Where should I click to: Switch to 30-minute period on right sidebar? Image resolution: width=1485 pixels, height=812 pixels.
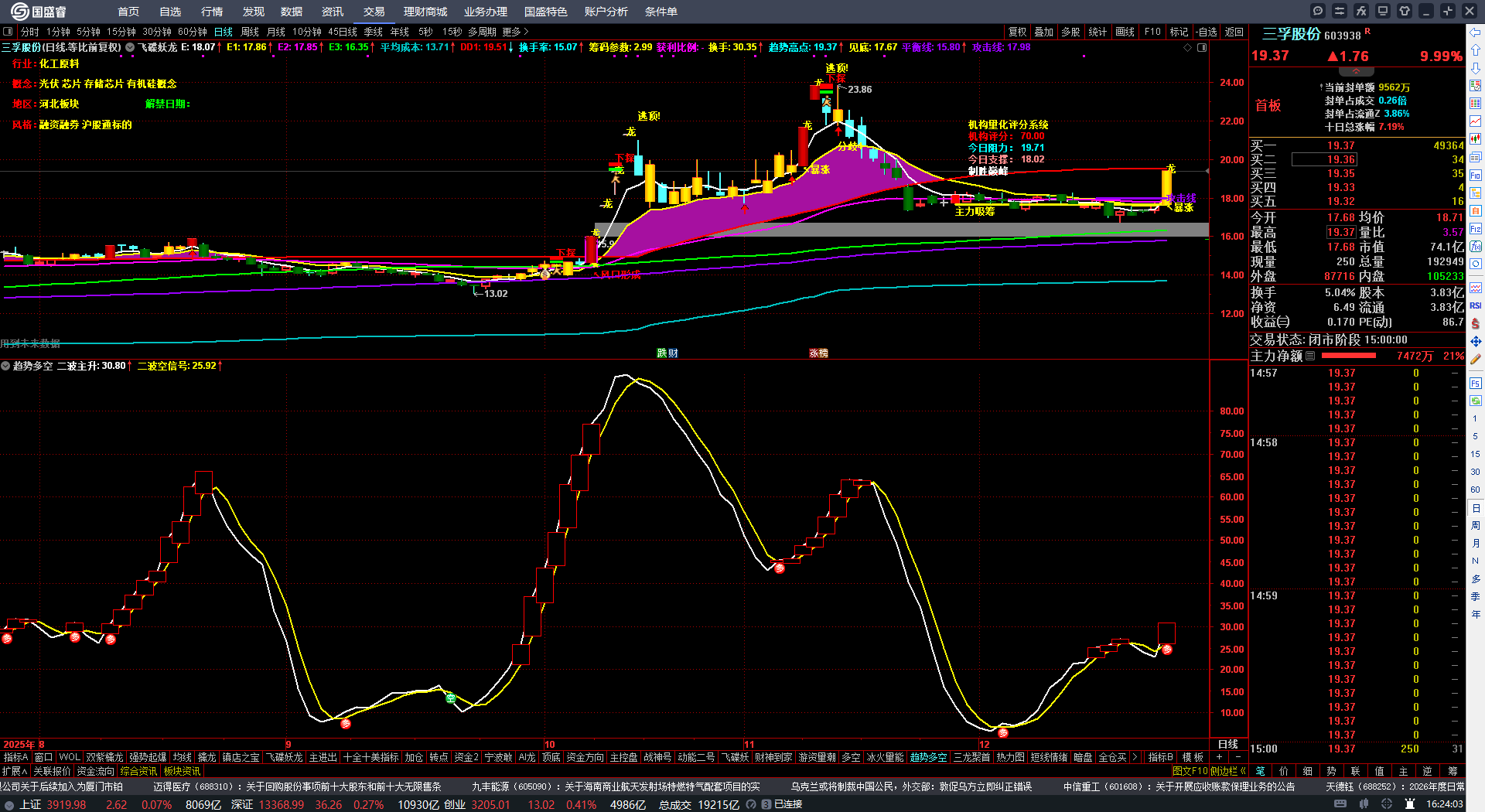click(1476, 472)
